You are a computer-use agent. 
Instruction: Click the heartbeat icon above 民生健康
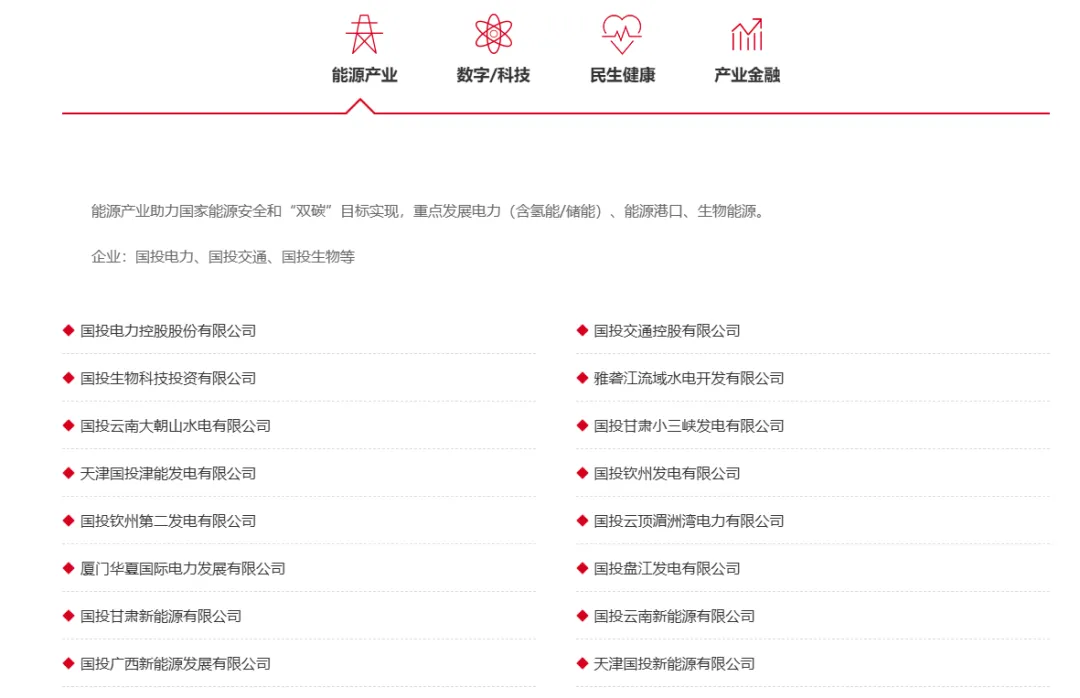(622, 34)
